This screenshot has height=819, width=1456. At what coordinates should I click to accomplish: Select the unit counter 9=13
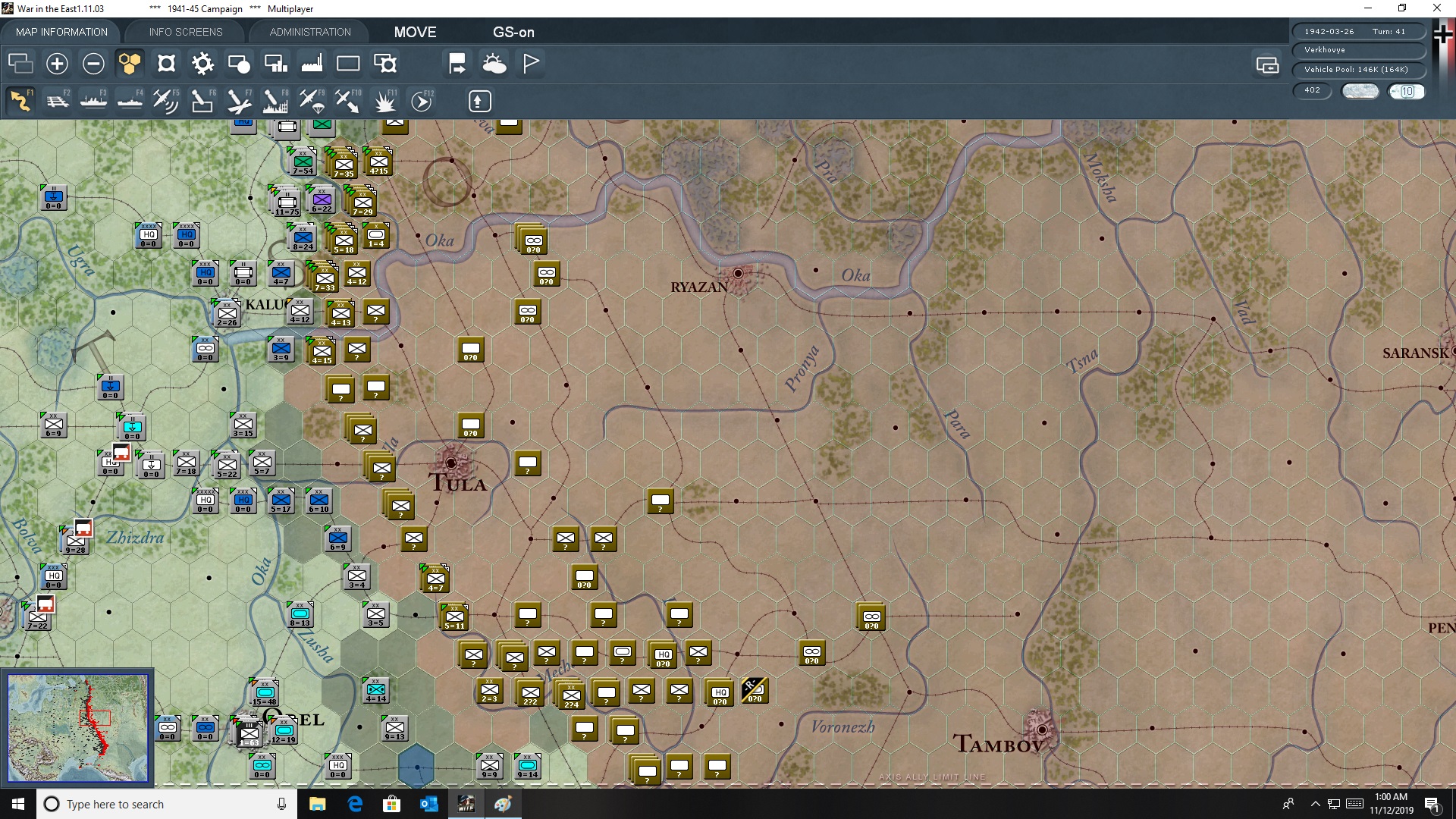394,728
